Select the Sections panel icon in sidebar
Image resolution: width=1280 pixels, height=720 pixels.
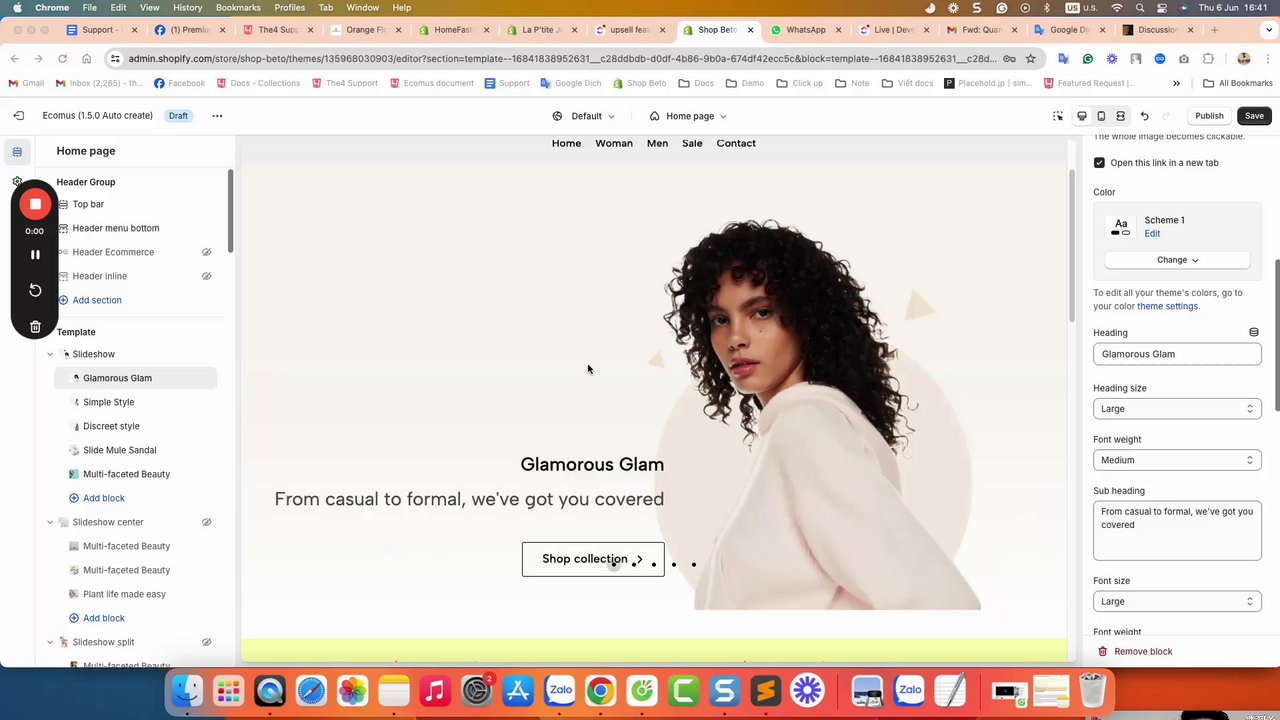17,152
